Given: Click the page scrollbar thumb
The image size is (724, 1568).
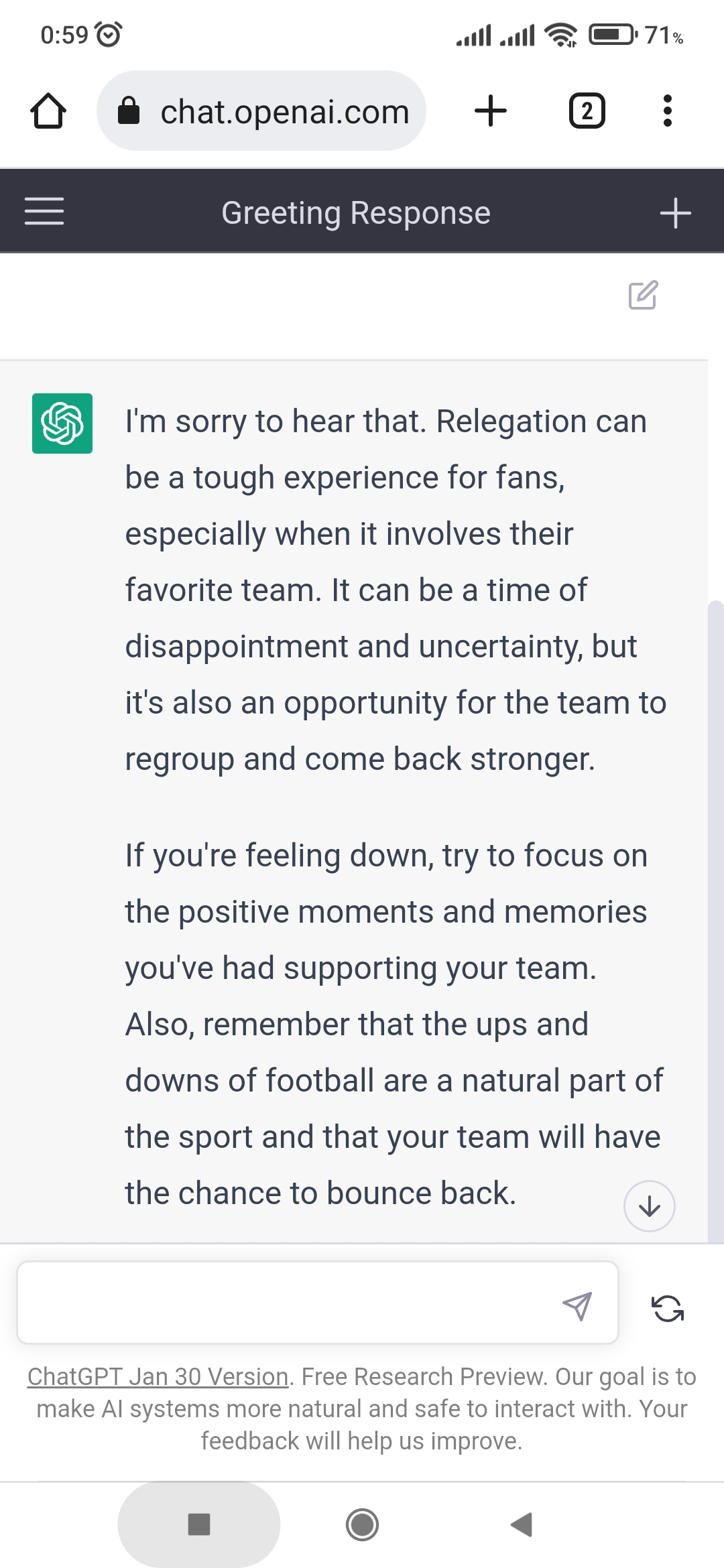Looking at the screenshot, I should [x=716, y=871].
